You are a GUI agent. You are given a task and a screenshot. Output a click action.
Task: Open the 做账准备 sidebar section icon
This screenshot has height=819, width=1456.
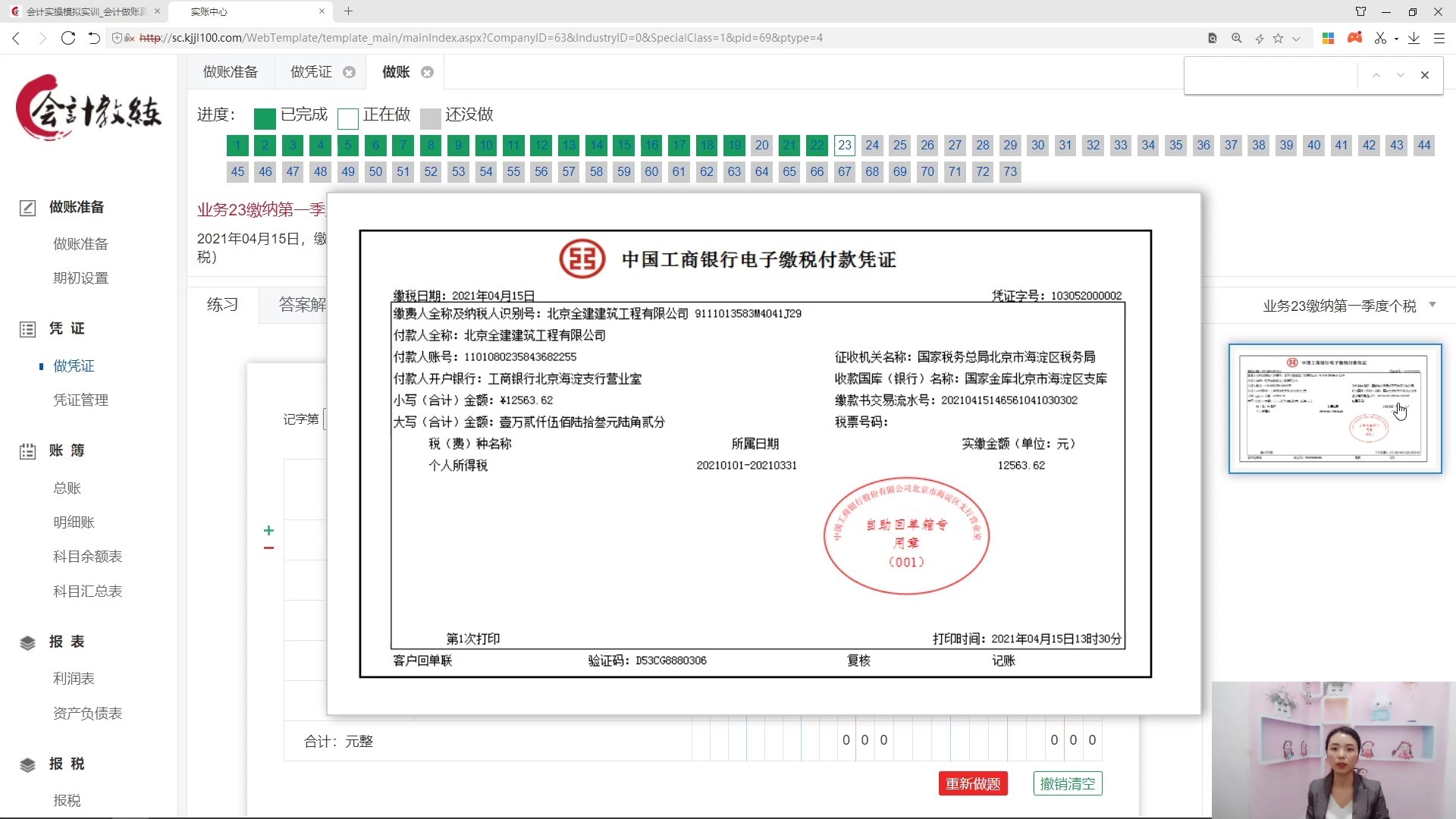(x=27, y=208)
